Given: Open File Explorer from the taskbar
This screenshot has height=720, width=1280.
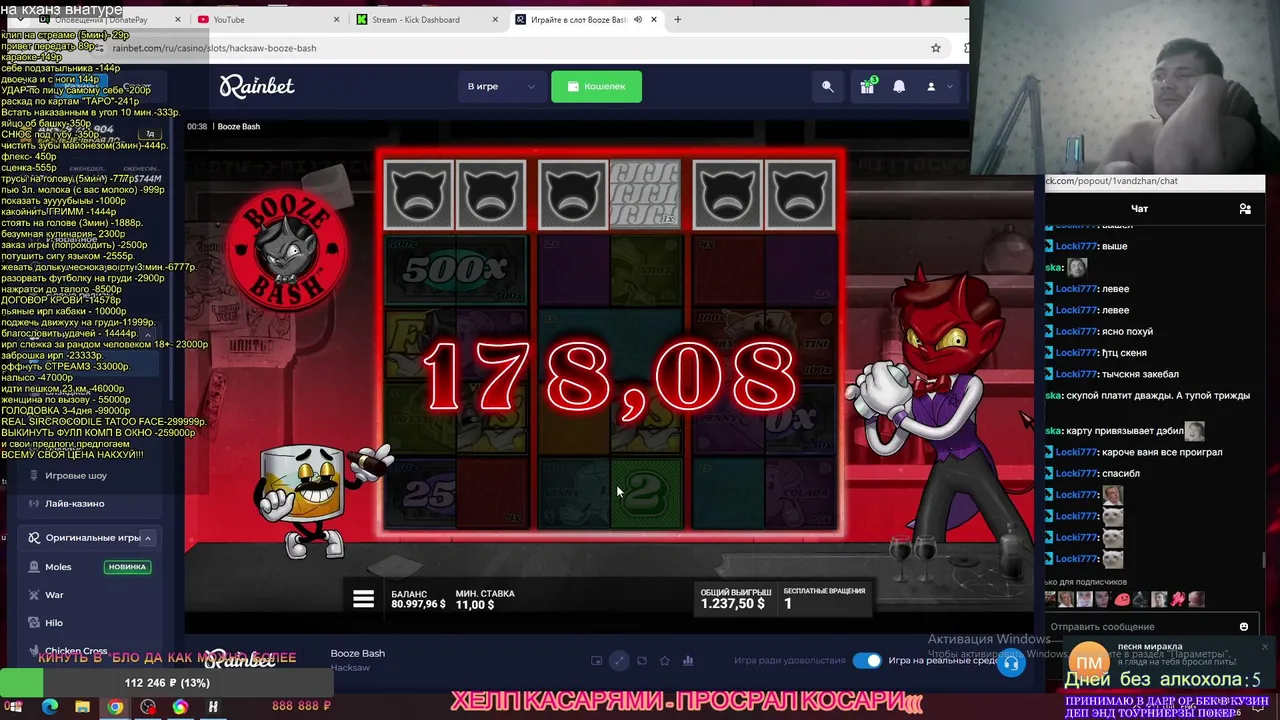Looking at the screenshot, I should pos(82,707).
